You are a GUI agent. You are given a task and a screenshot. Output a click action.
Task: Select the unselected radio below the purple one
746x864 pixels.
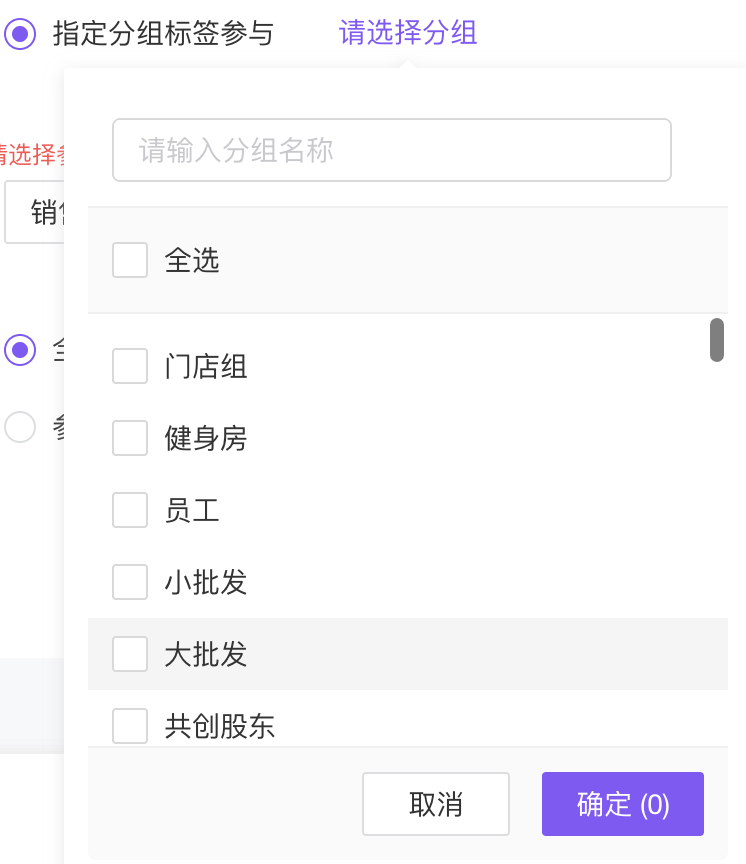[19, 427]
